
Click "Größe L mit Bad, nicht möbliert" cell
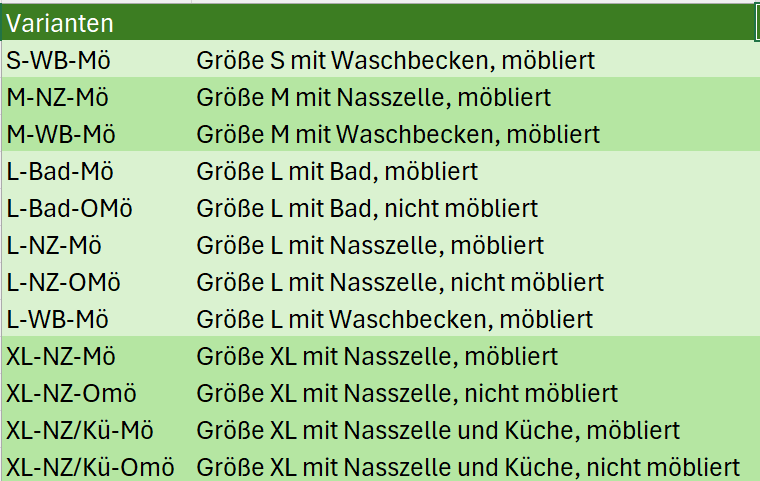coord(367,208)
